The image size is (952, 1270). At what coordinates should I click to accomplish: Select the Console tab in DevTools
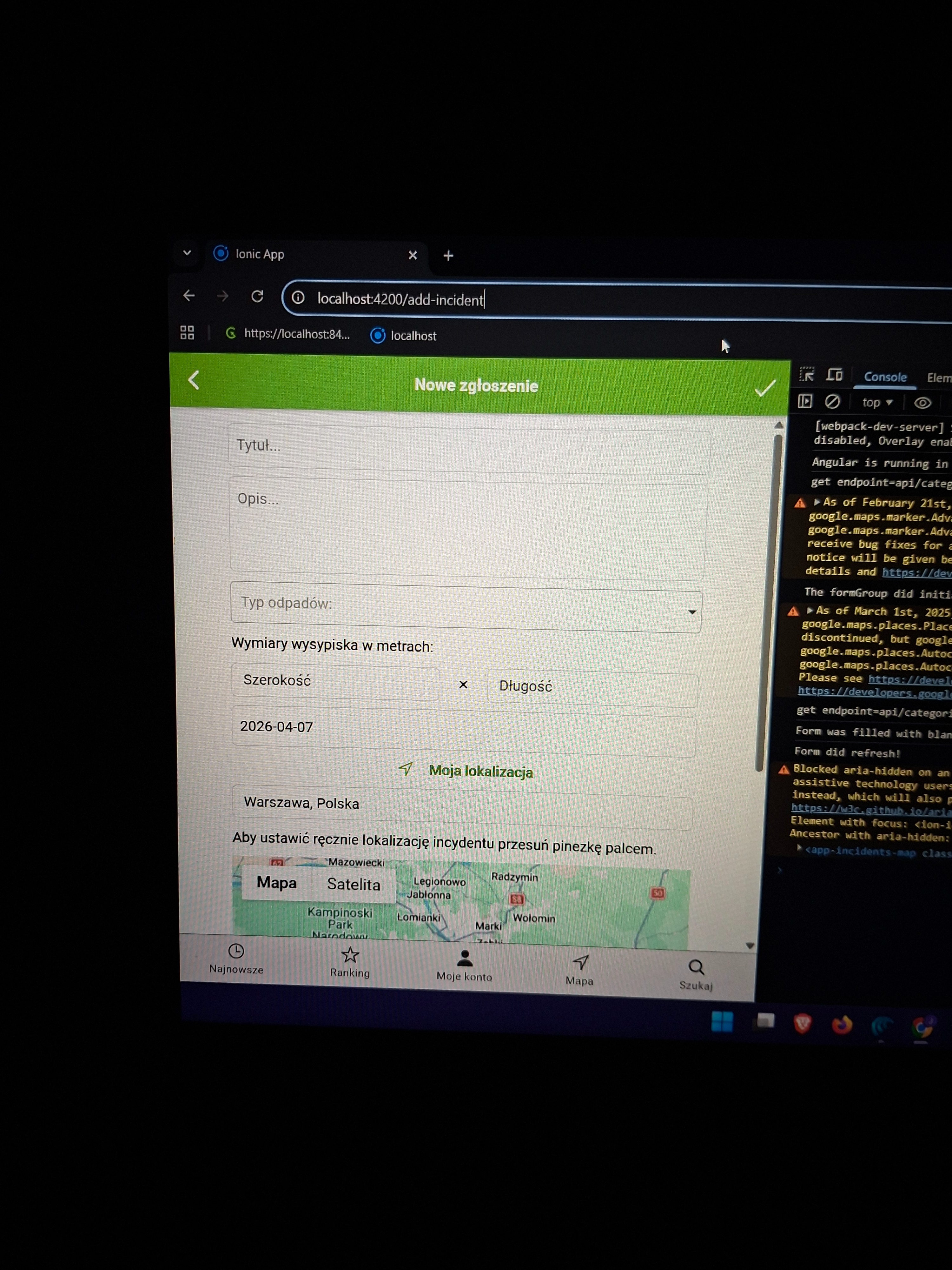coord(885,377)
